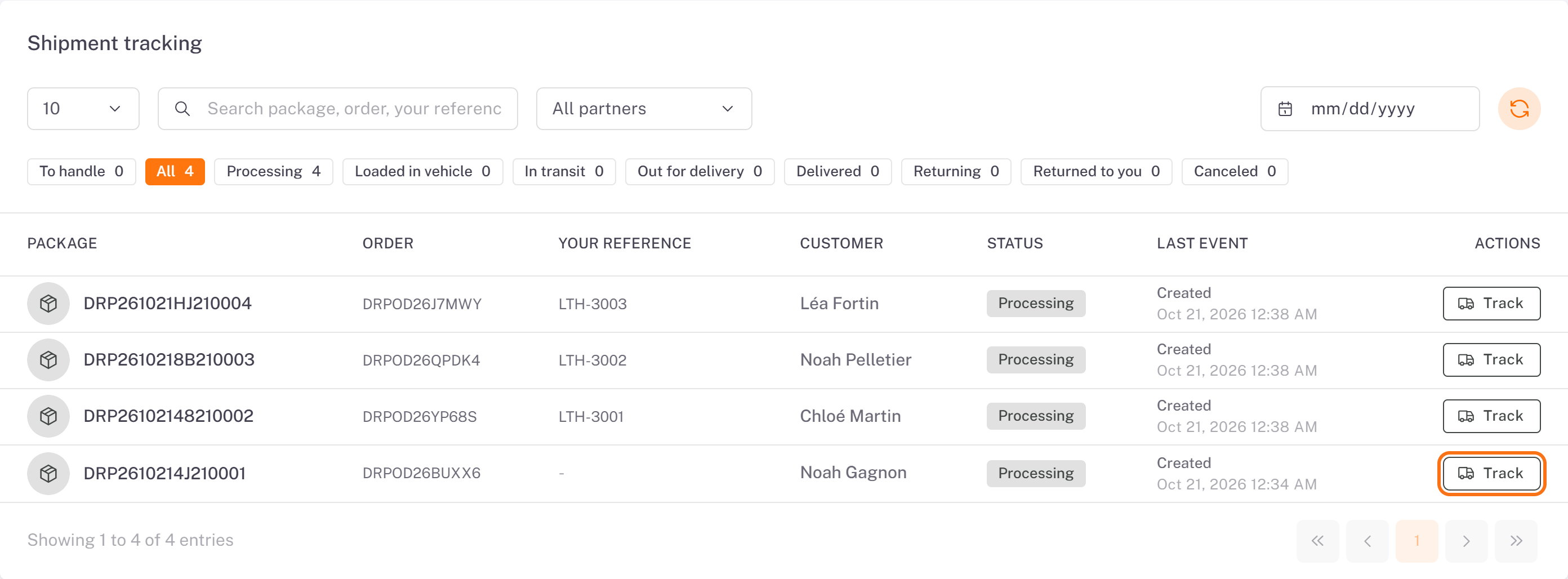Open the All partners dropdown
Screen dimensions: 1568x579
click(644, 109)
